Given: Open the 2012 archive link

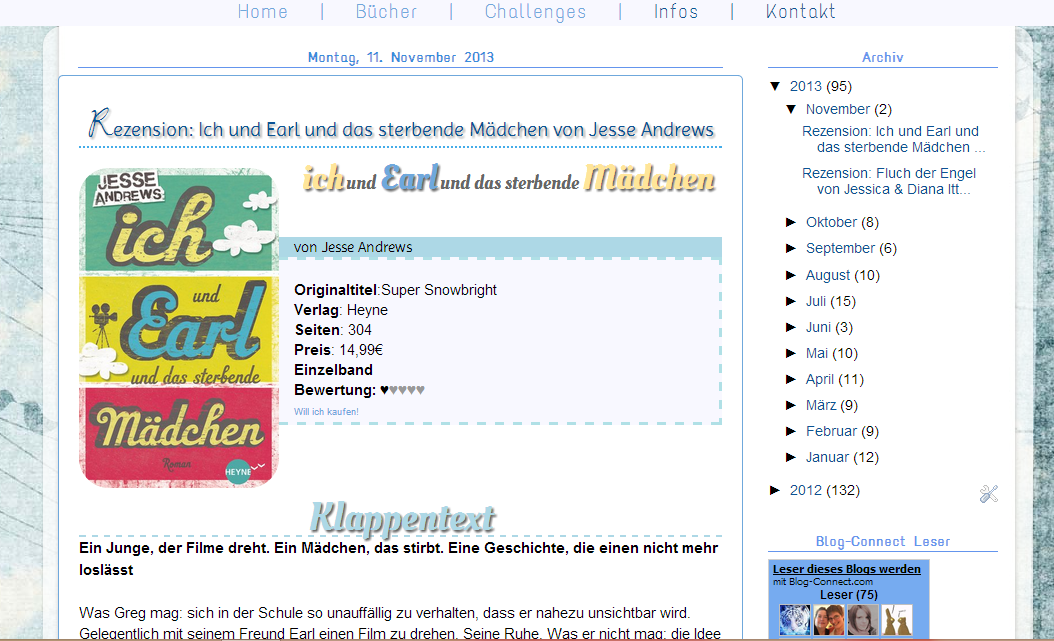Looking at the screenshot, I should (x=805, y=490).
